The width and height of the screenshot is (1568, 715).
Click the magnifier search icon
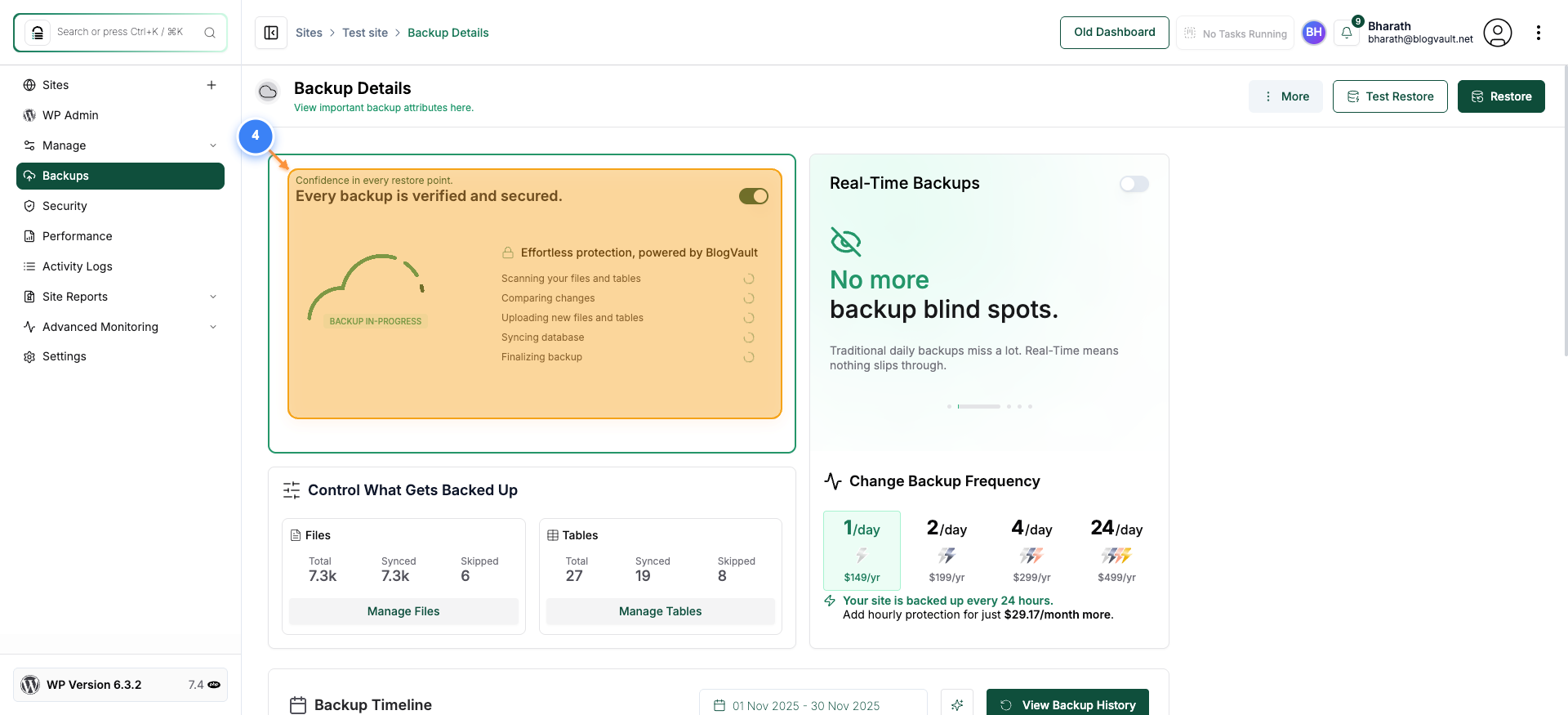tap(210, 33)
